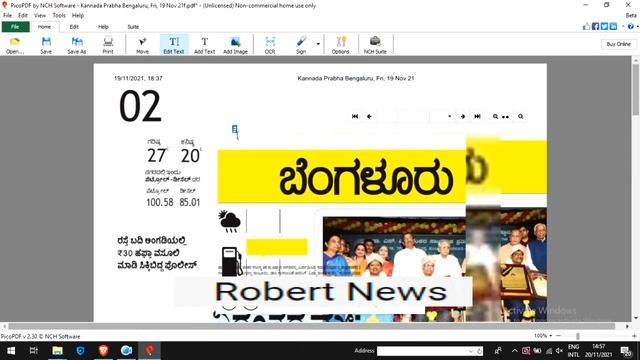This screenshot has height=360, width=640.
Task: Select the Add Image tool
Action: [x=236, y=45]
